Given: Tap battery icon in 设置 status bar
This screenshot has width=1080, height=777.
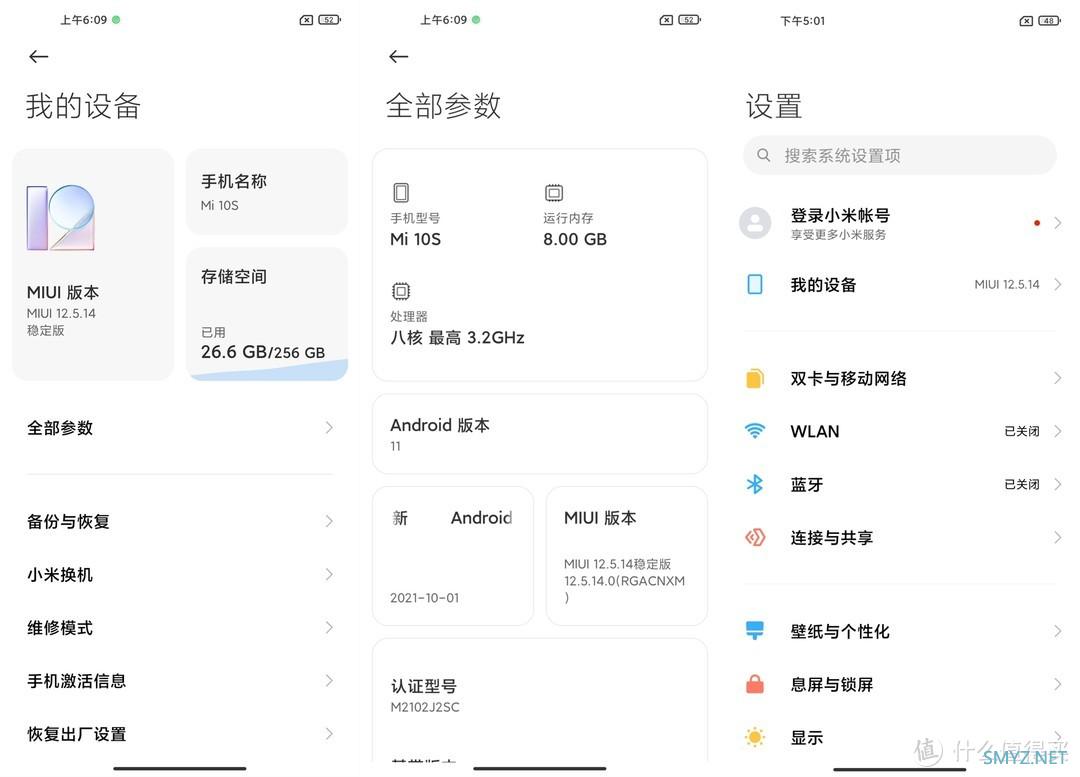Looking at the screenshot, I should point(1049,21).
